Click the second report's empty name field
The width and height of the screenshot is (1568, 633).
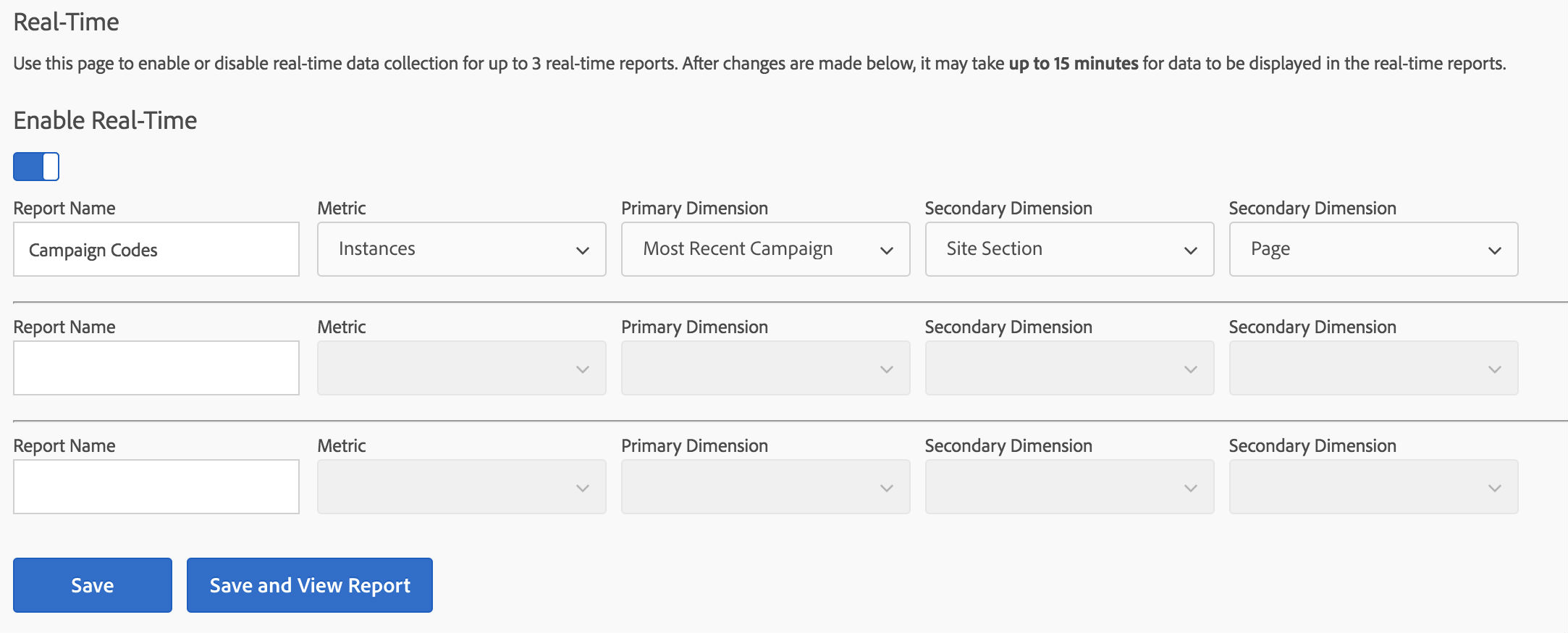(156, 368)
